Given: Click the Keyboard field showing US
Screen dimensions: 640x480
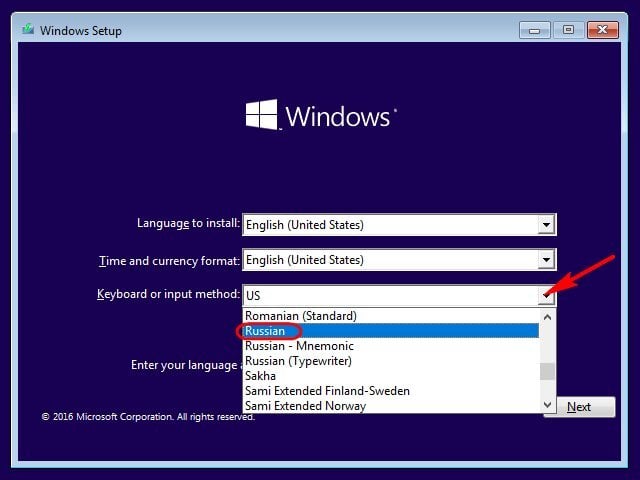Looking at the screenshot, I should [399, 296].
